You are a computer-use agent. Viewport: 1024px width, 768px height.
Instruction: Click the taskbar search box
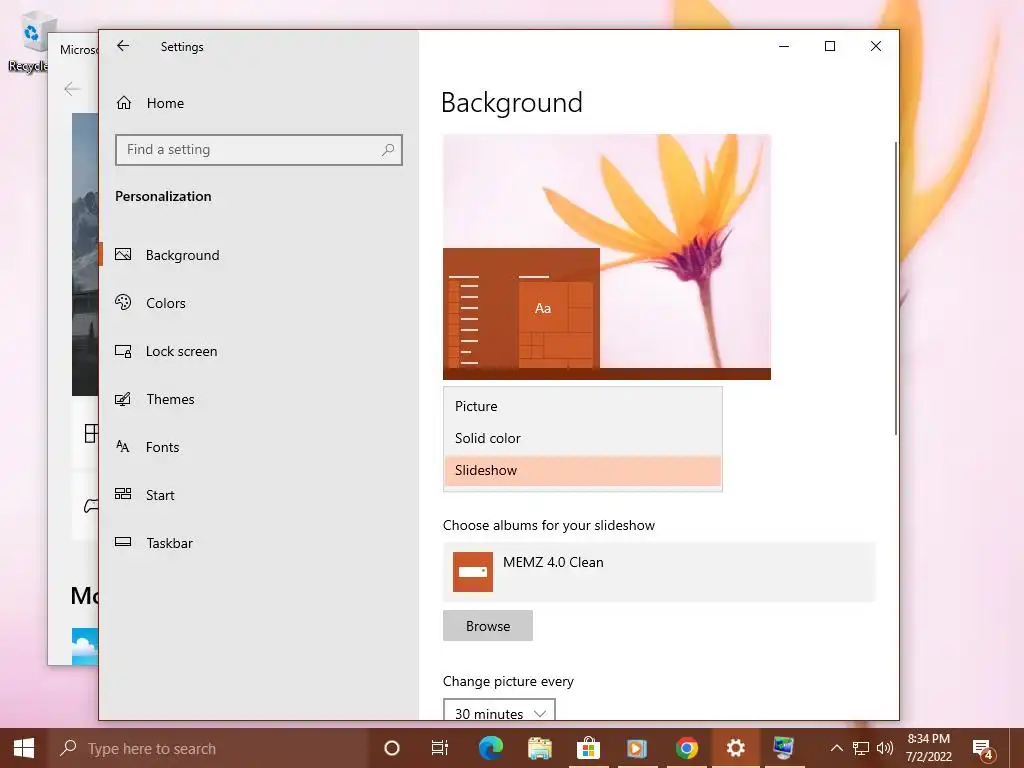tap(208, 748)
